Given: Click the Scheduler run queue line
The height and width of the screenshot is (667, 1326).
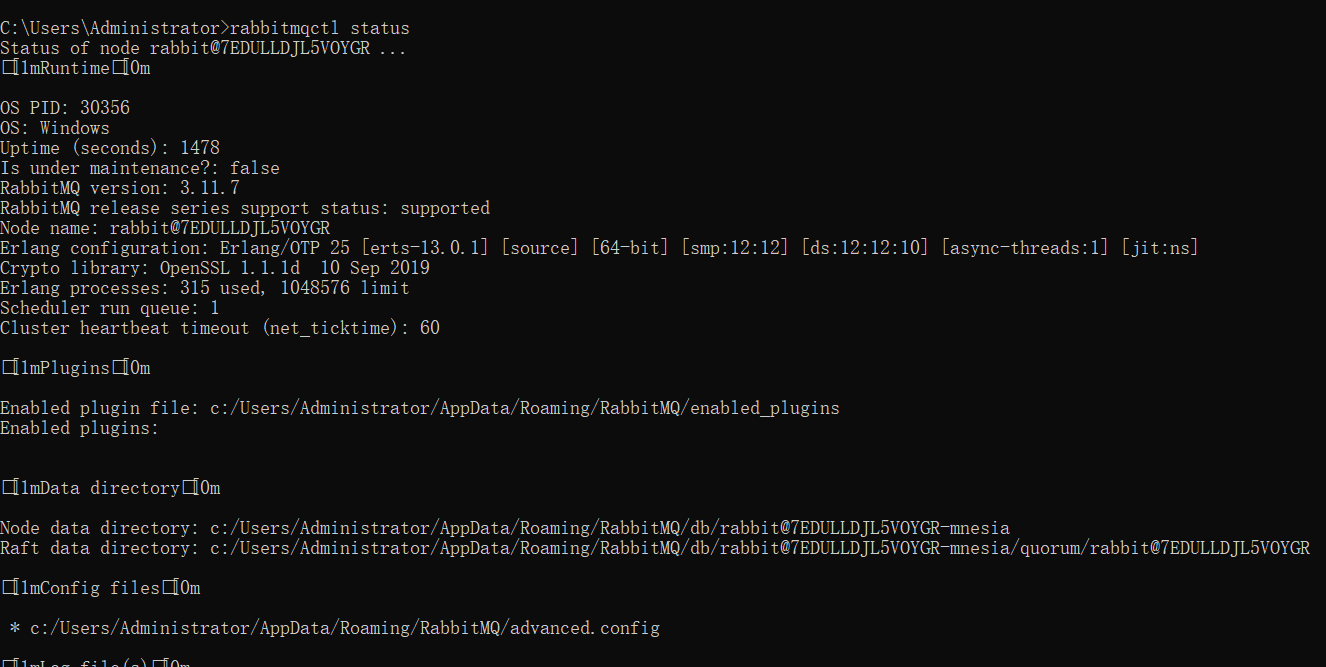Looking at the screenshot, I should pyautogui.click(x=110, y=308).
